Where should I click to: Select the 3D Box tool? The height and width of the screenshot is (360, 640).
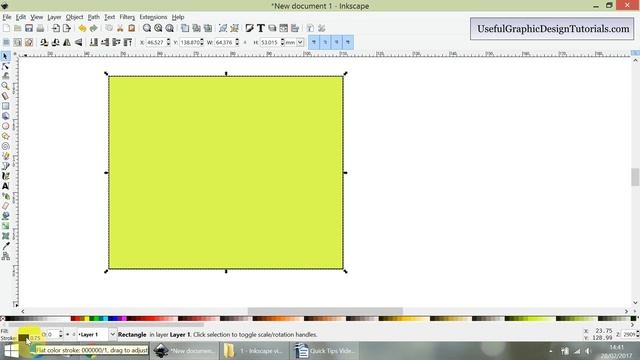[5, 116]
